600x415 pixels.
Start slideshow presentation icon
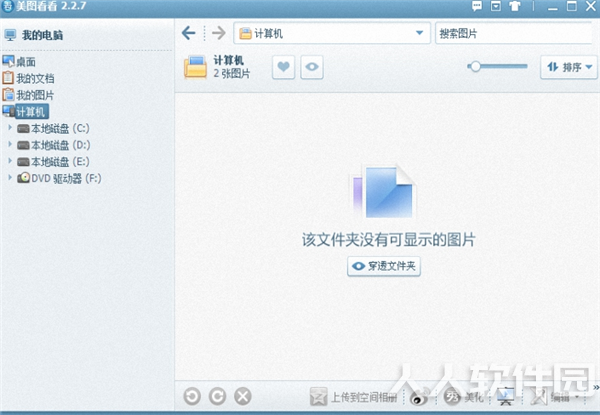coord(506,397)
